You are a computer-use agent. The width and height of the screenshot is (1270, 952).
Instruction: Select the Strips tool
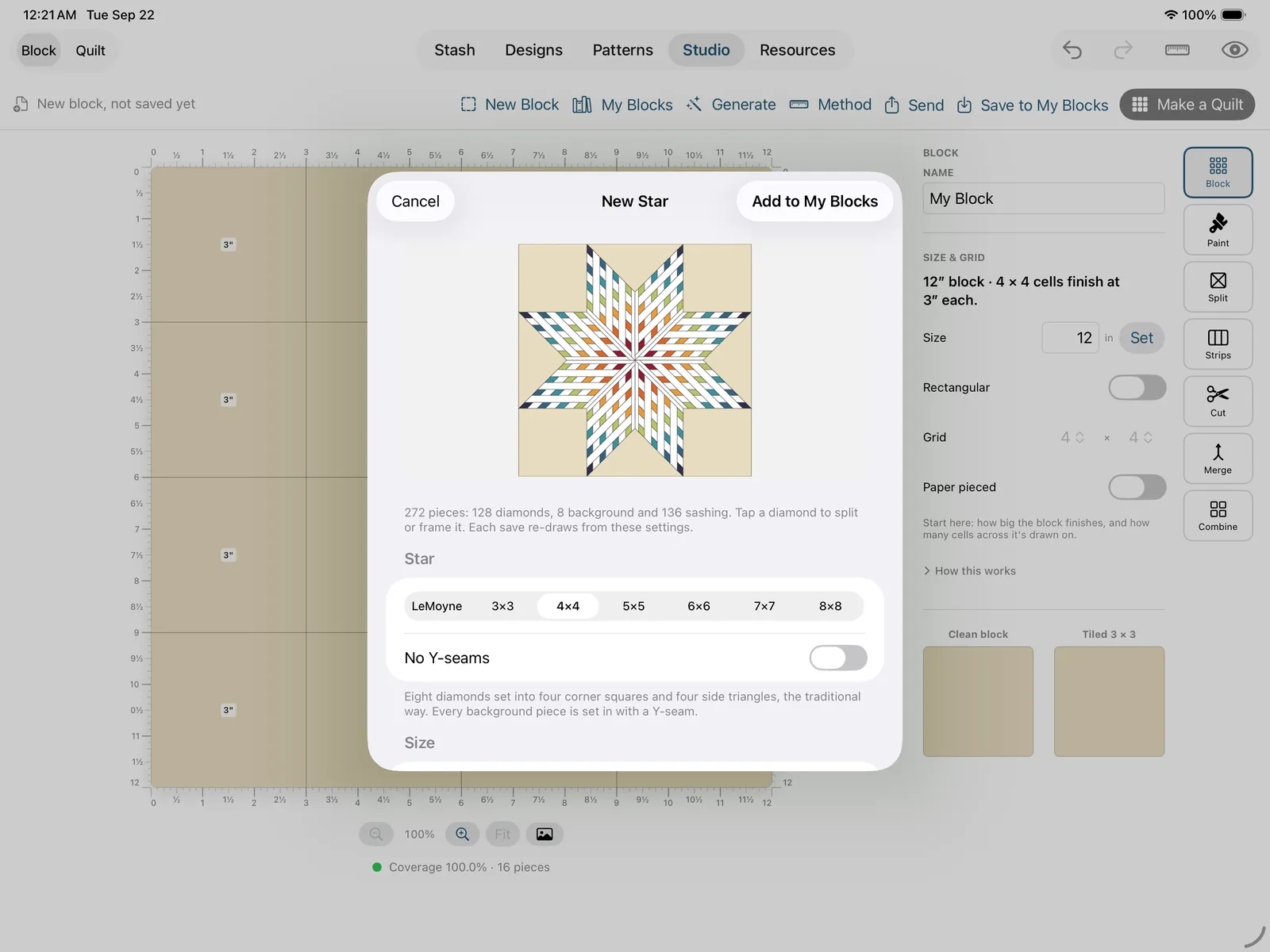tap(1218, 344)
